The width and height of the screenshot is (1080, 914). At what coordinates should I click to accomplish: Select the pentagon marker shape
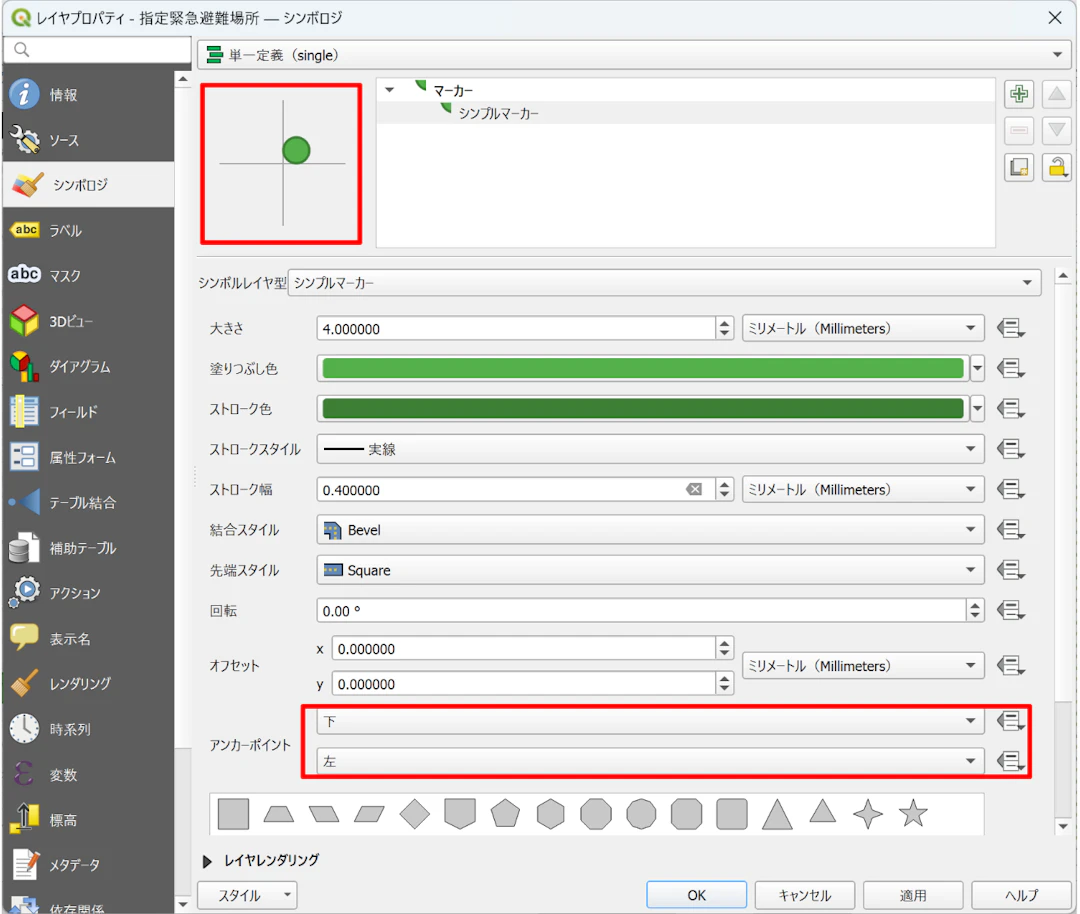click(505, 813)
